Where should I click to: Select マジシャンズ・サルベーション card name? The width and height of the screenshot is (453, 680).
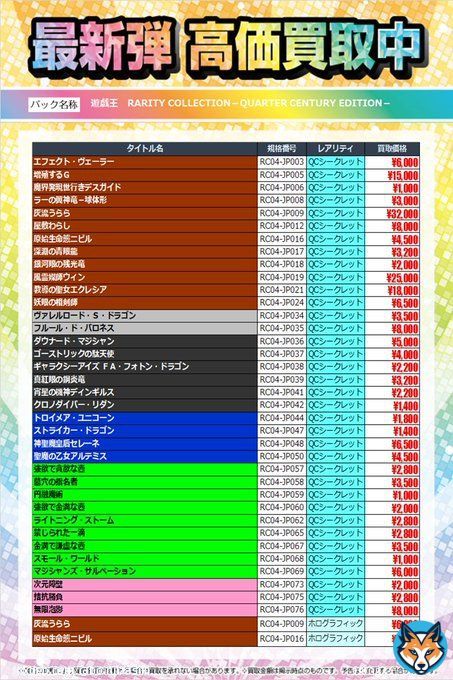point(85,571)
